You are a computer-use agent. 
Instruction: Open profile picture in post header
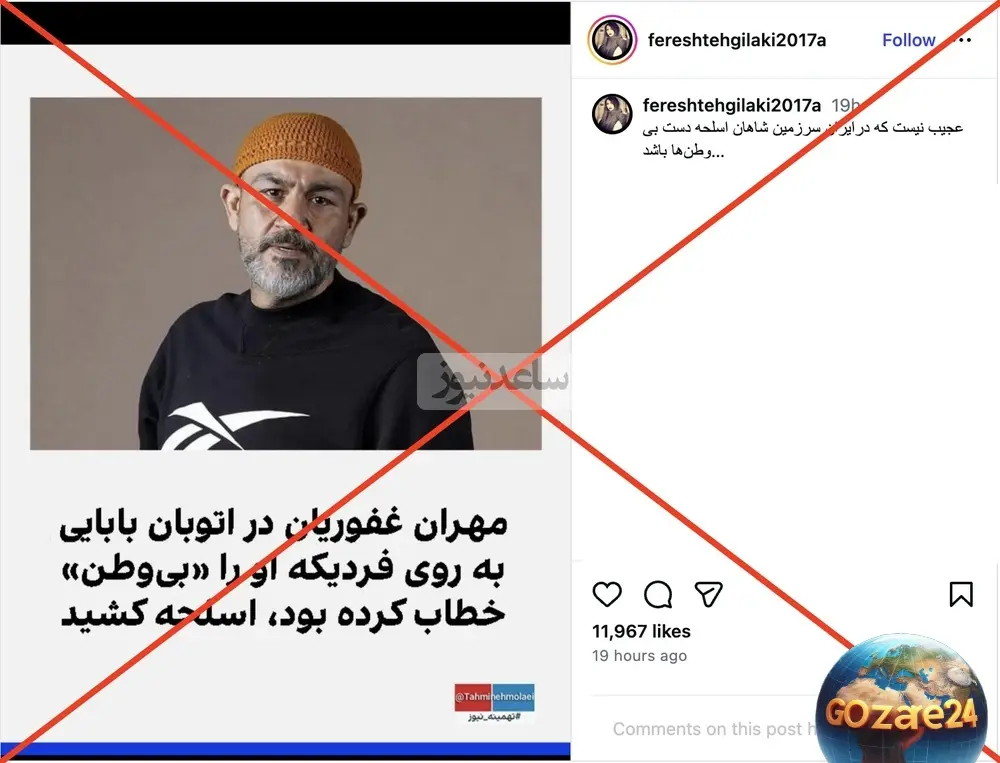(612, 40)
